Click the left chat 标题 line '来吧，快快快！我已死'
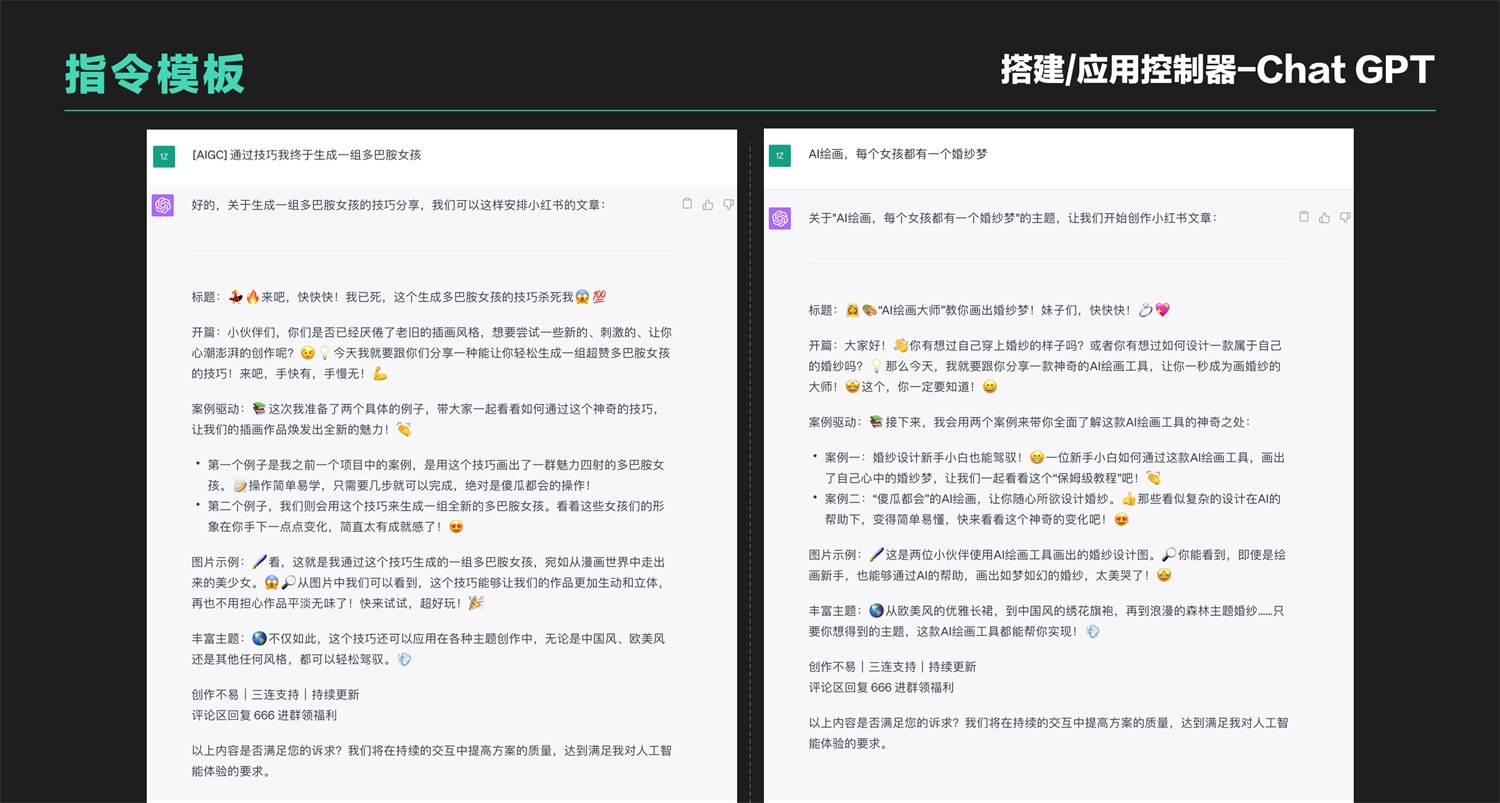The image size is (1500, 803). (400, 297)
